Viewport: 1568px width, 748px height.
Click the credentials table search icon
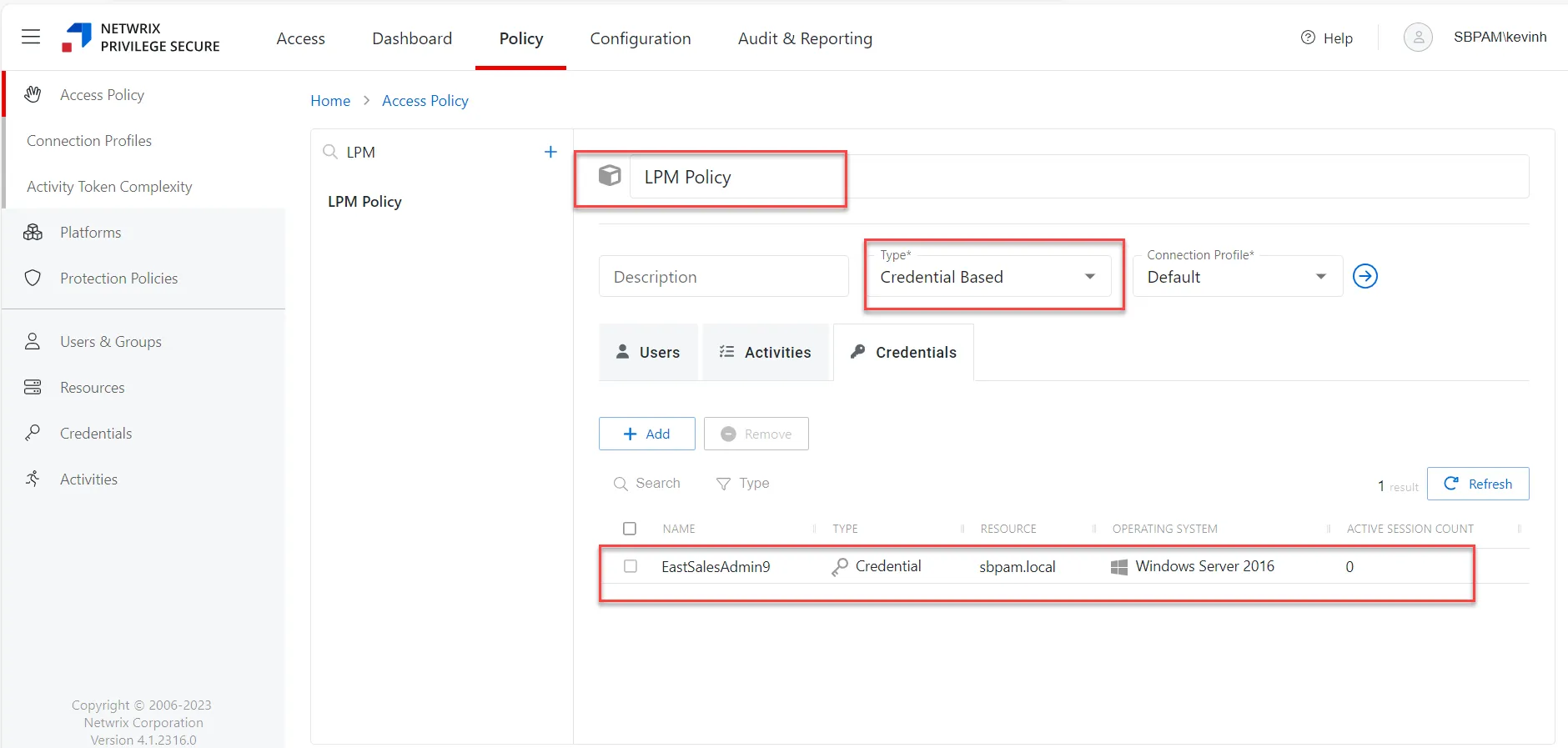pos(621,484)
